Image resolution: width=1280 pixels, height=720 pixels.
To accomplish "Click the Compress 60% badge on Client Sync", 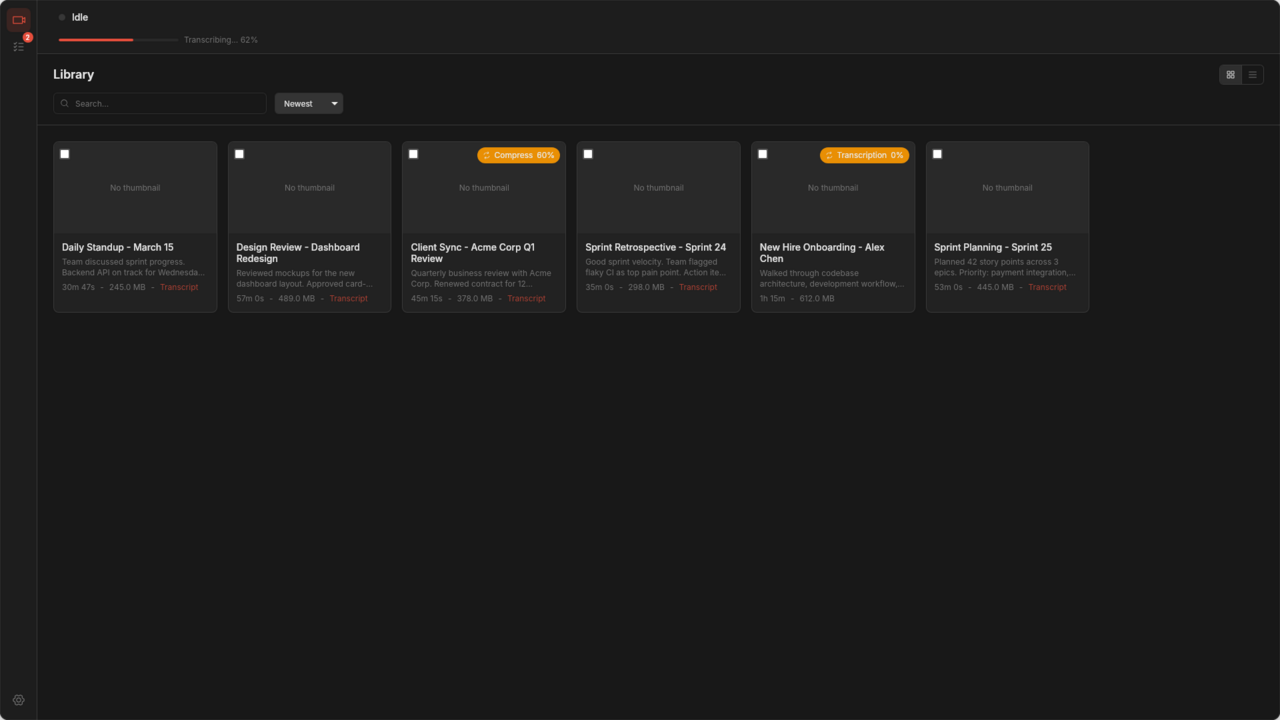I will click(x=518, y=155).
